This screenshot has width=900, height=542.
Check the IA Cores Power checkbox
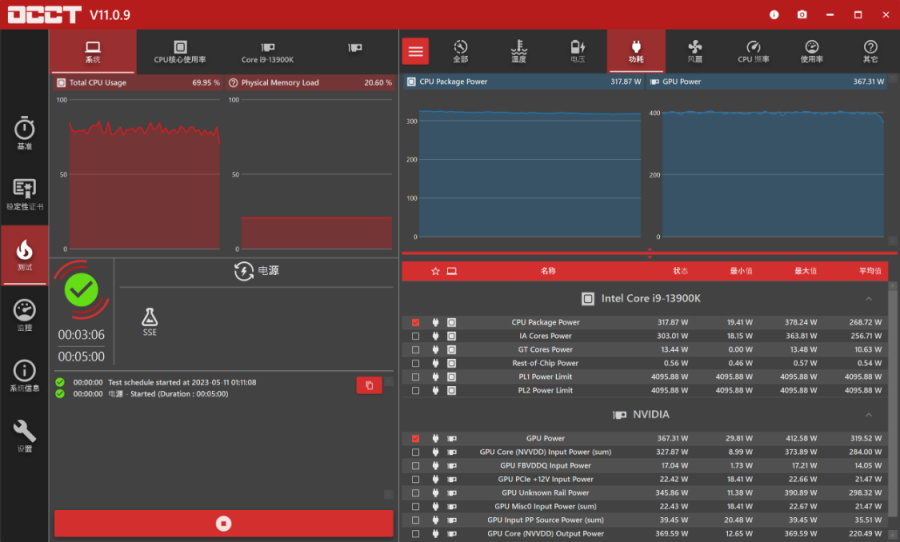pyautogui.click(x=416, y=336)
